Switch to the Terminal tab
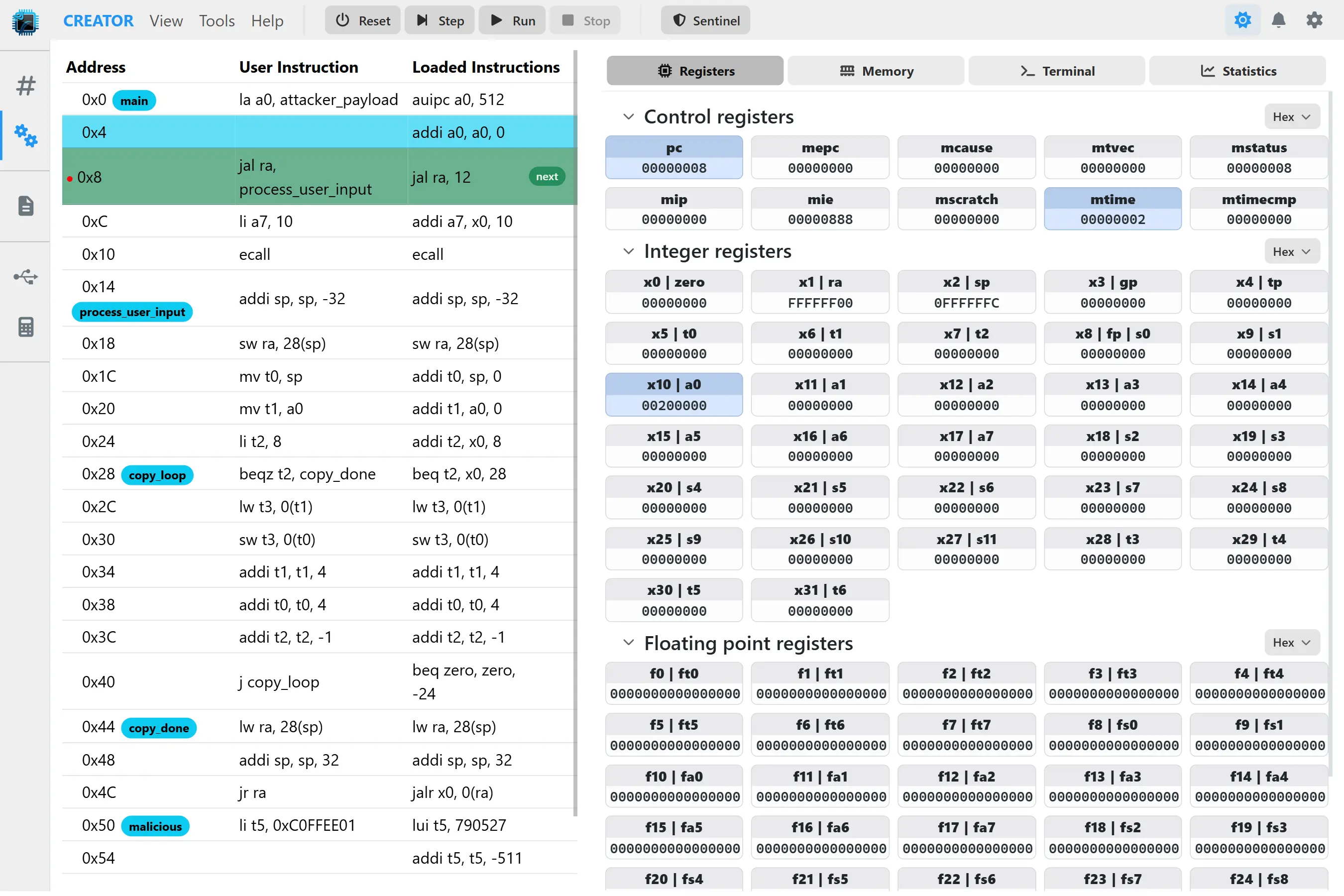Viewport: 1344px width, 896px height. pos(1057,71)
